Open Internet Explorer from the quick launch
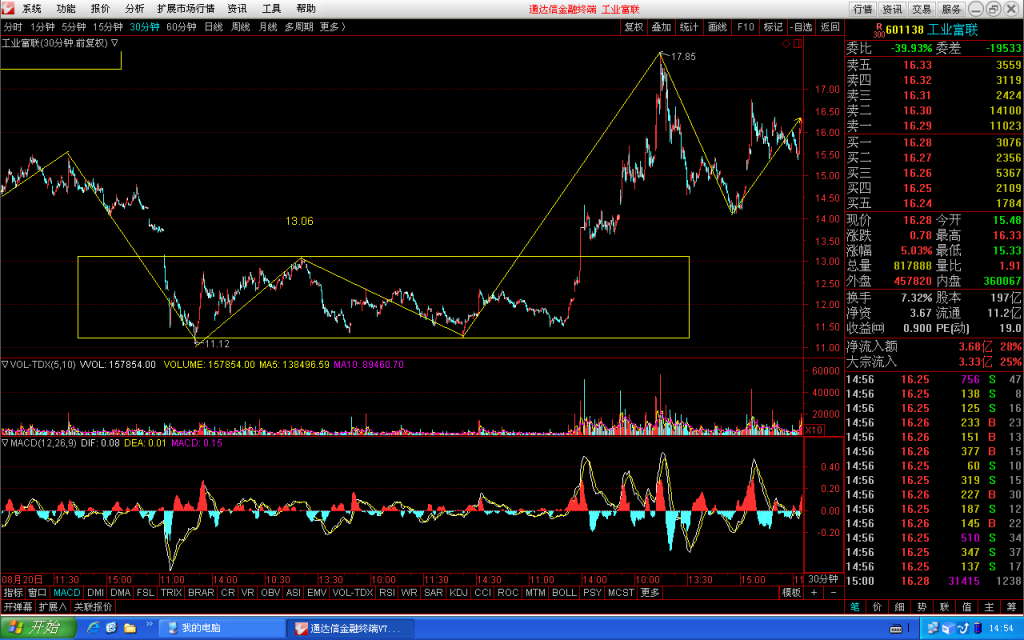 click(x=93, y=628)
